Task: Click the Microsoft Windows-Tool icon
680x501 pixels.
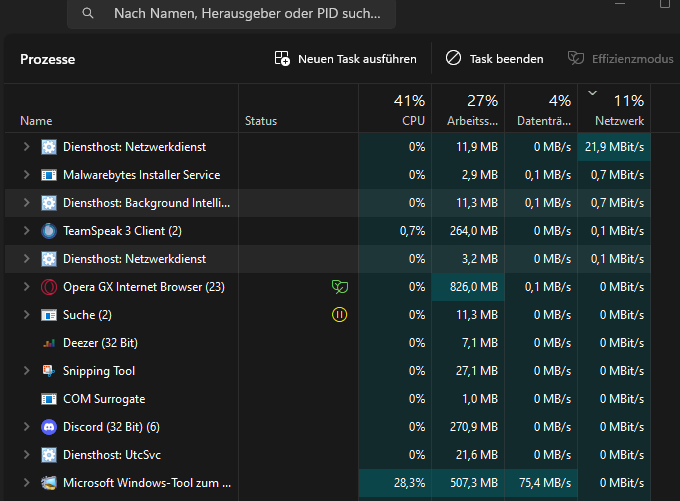Action: 49,483
